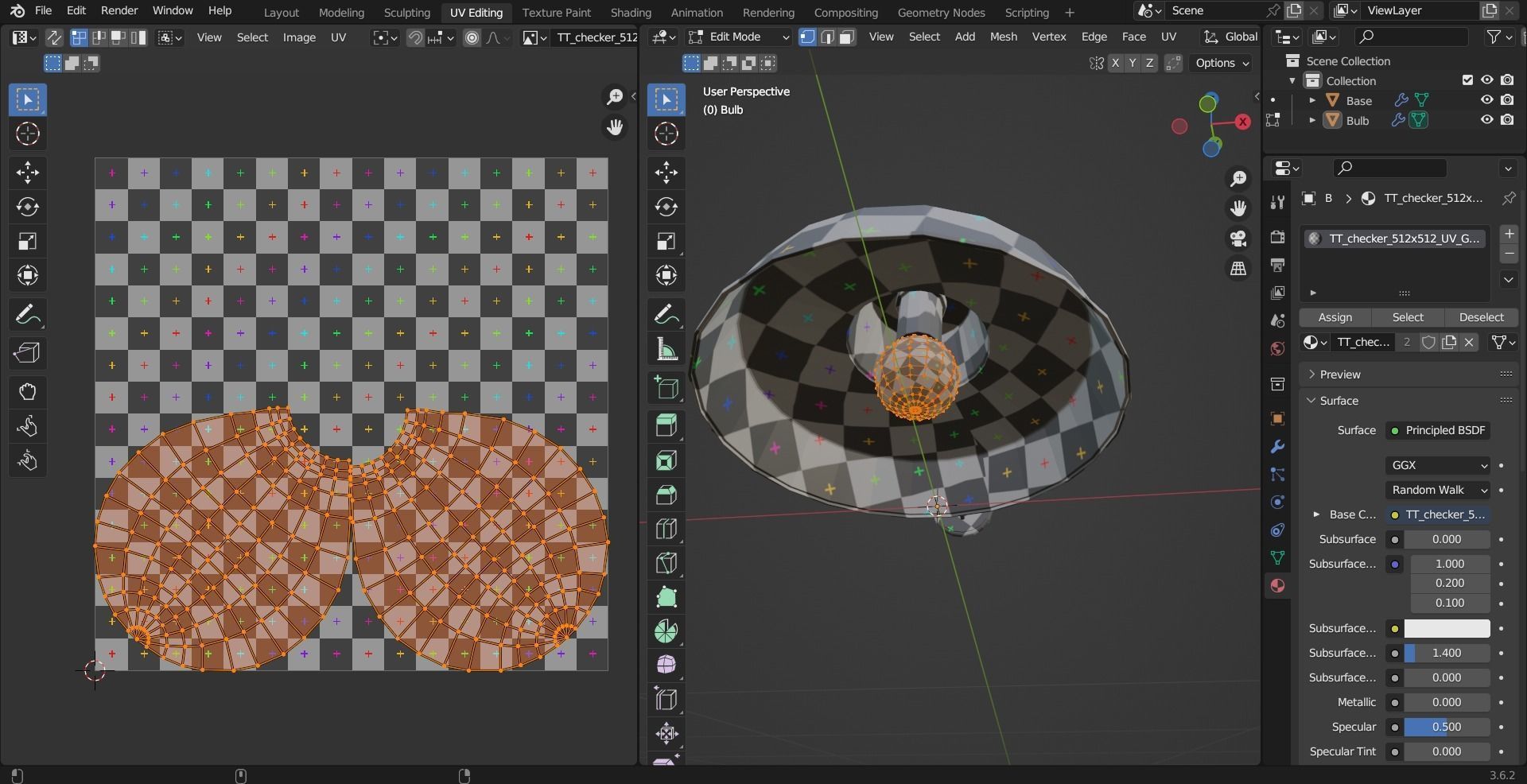
Task: Click the Principled BSDF surface button
Action: (x=1438, y=430)
